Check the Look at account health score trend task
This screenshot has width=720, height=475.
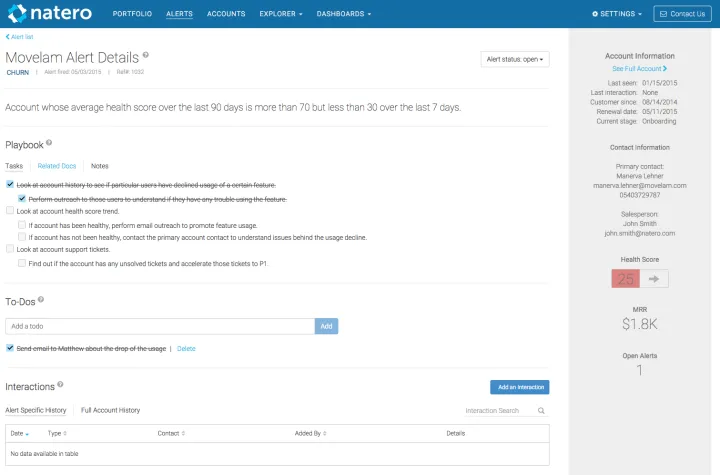click(10, 211)
